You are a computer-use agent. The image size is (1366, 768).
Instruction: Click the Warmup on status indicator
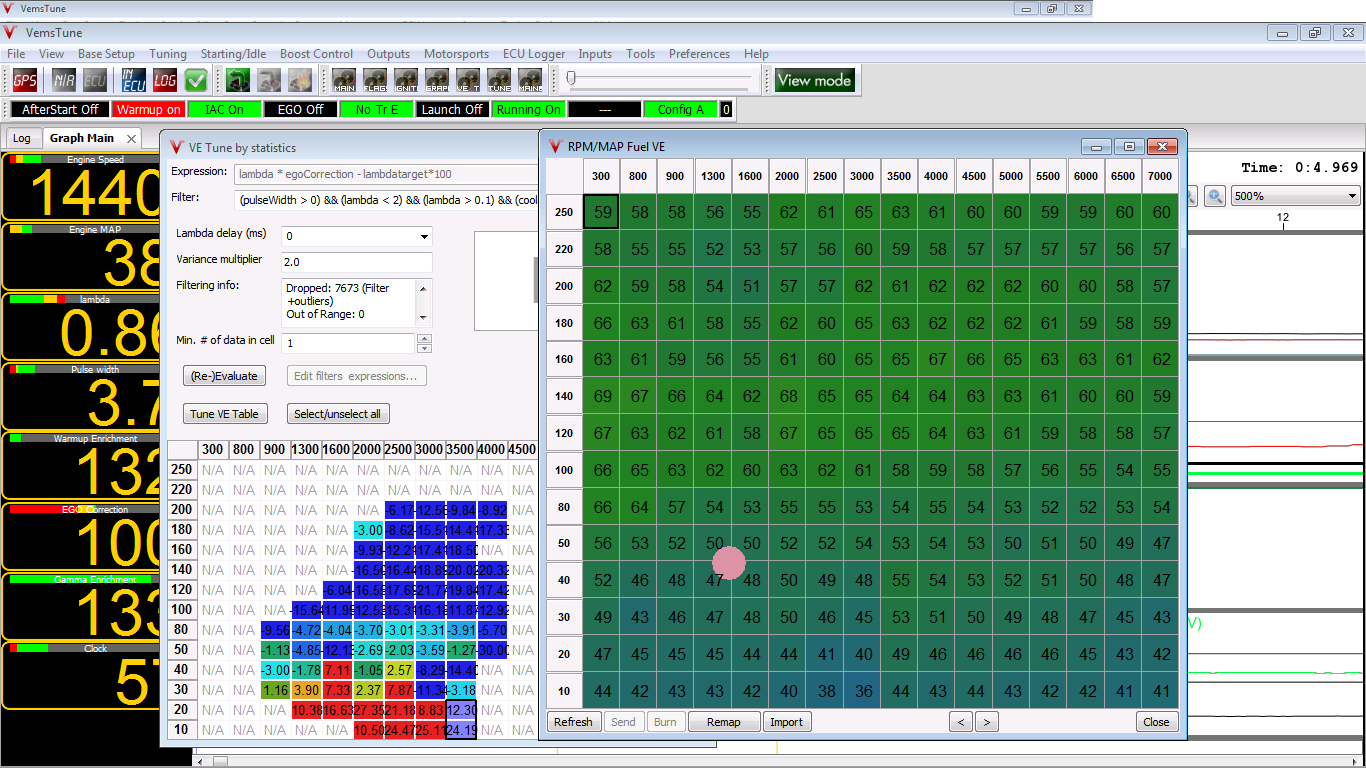coord(148,109)
